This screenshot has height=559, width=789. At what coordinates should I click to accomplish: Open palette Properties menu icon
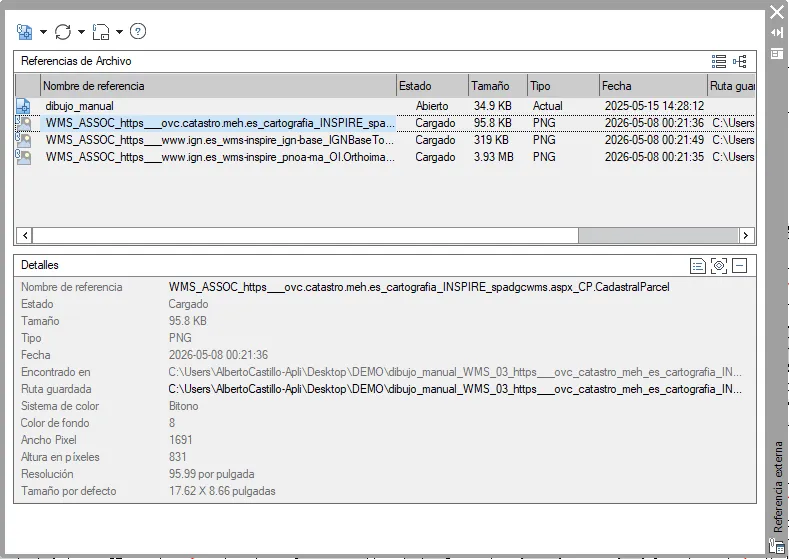(x=777, y=53)
